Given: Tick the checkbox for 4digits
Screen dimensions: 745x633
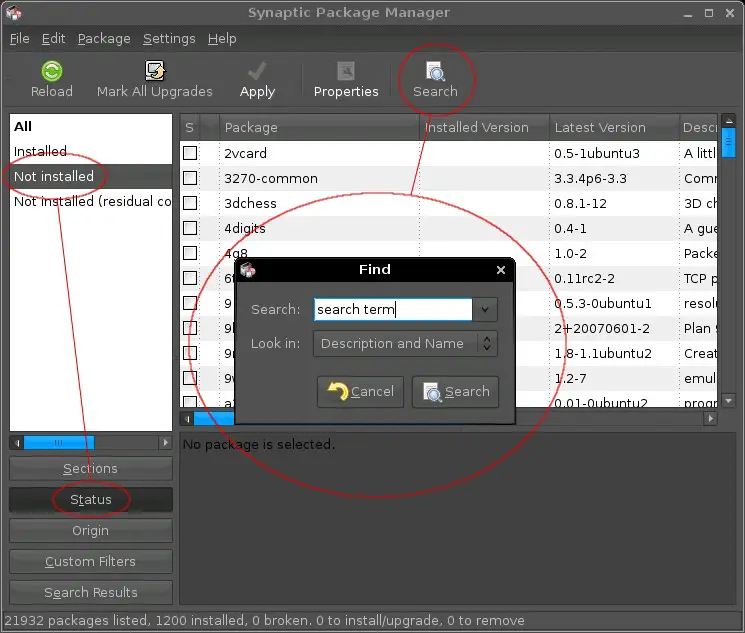Looking at the screenshot, I should tap(190, 228).
